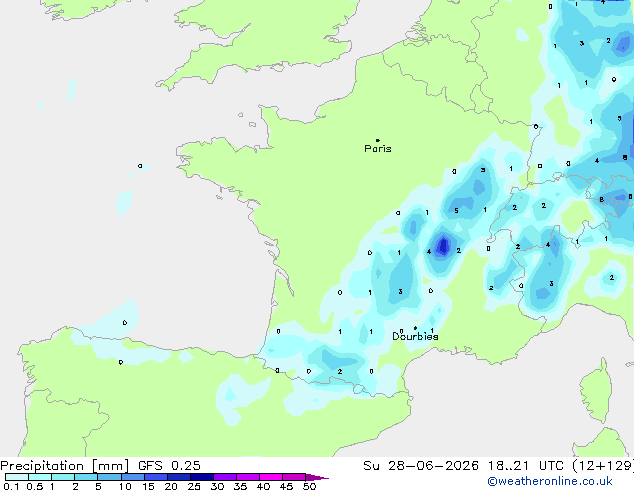
Task: Click the legend value "25"
Action: (x=194, y=486)
